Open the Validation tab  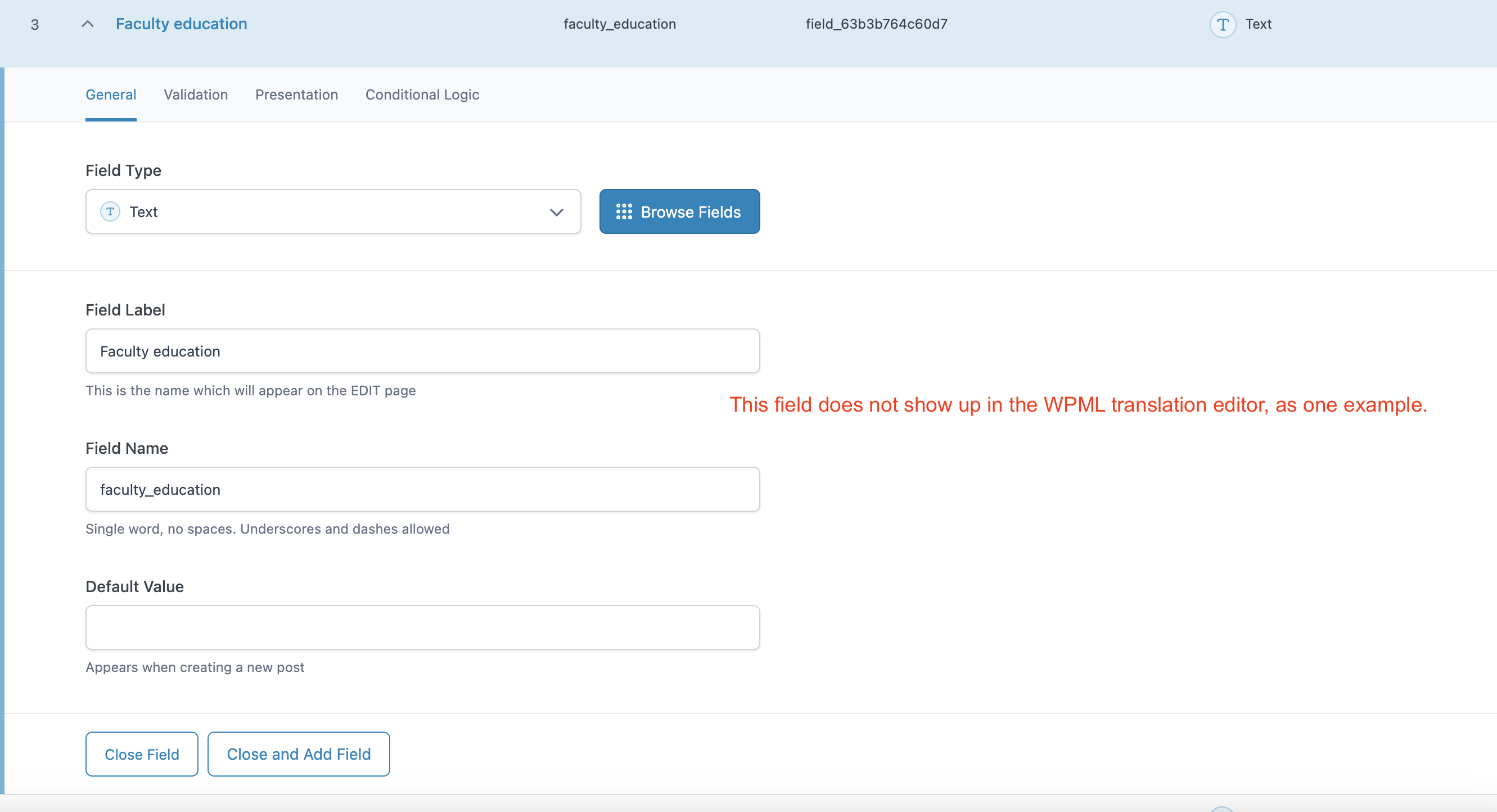195,94
